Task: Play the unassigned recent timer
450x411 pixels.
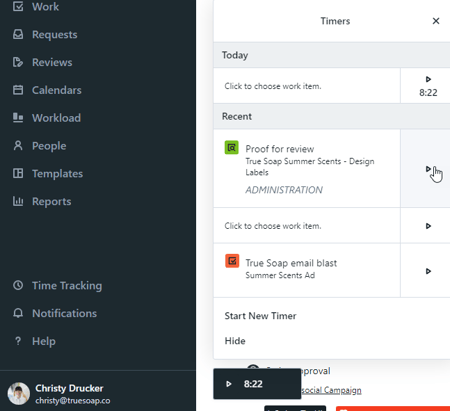Action: [x=428, y=226]
